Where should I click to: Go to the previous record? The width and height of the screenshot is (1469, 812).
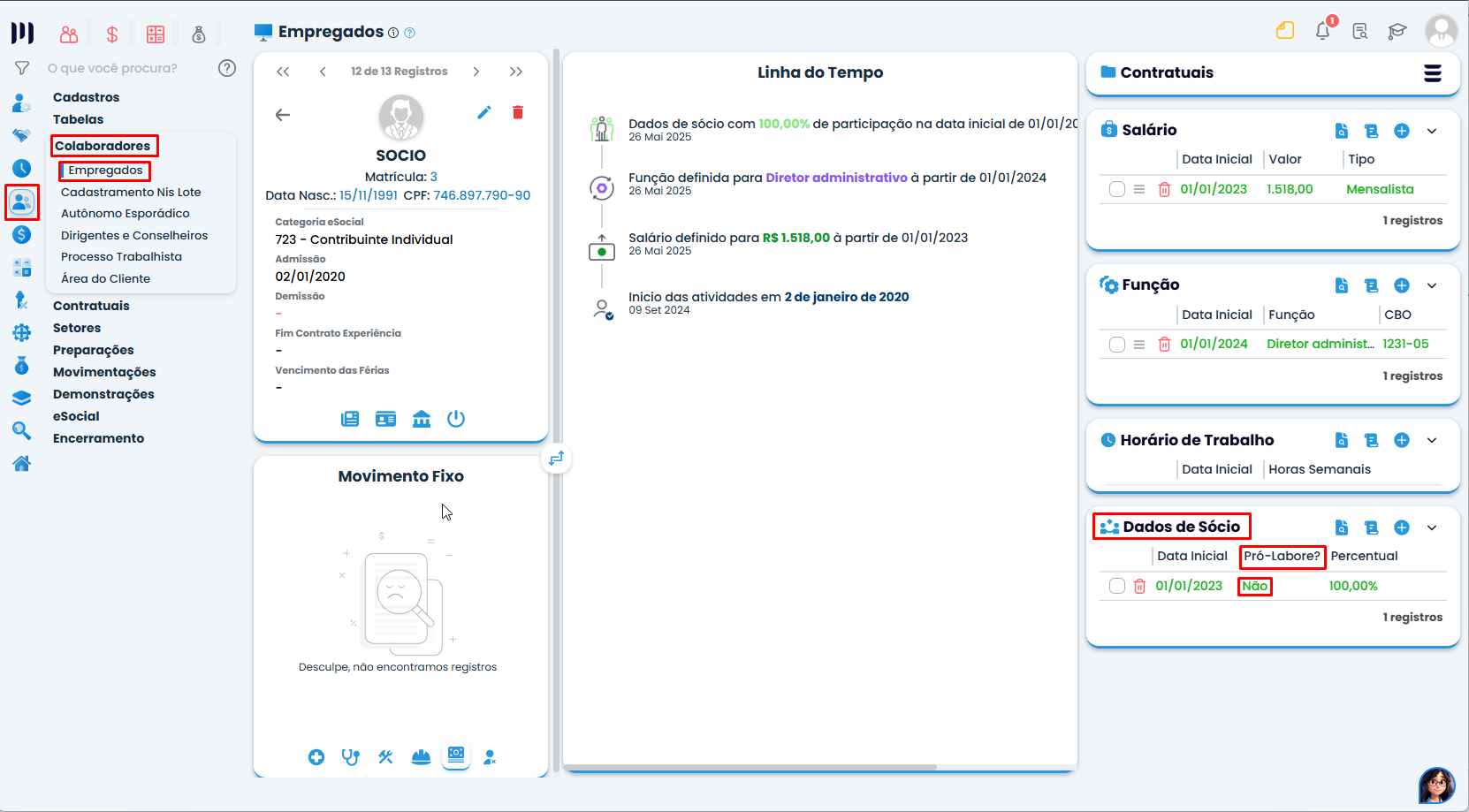[323, 72]
